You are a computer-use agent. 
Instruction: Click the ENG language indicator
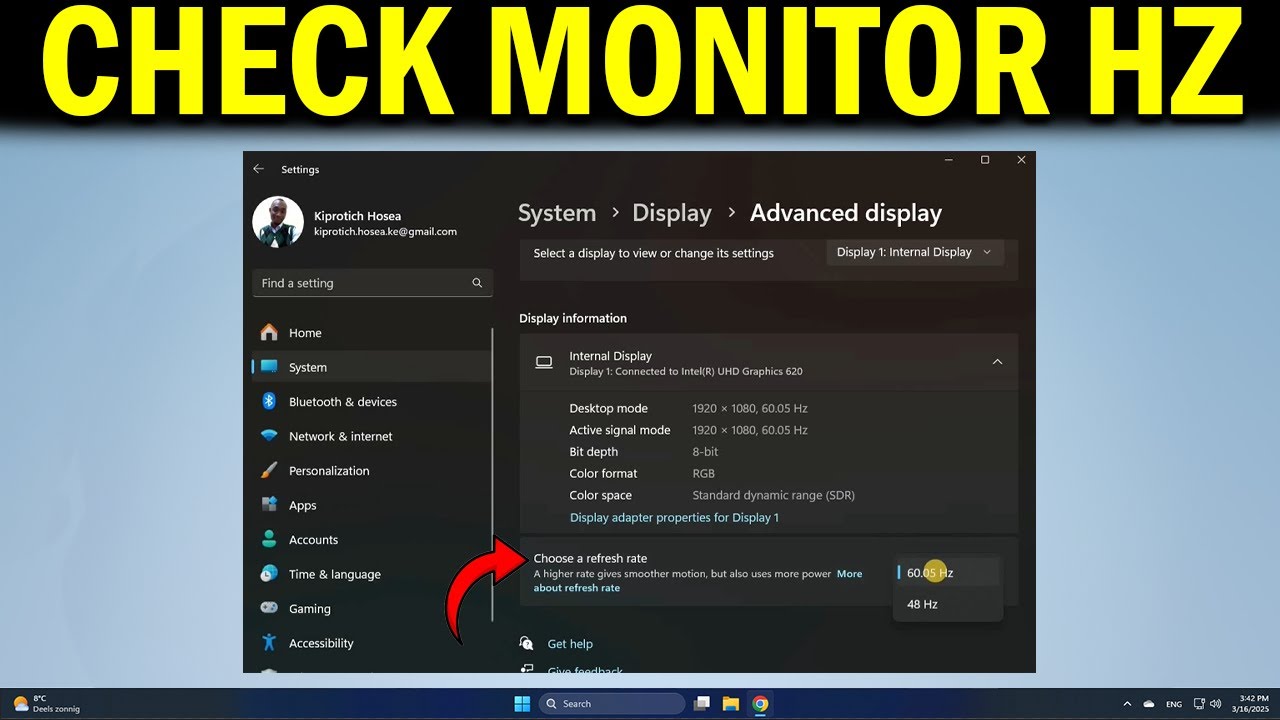(x=1174, y=704)
